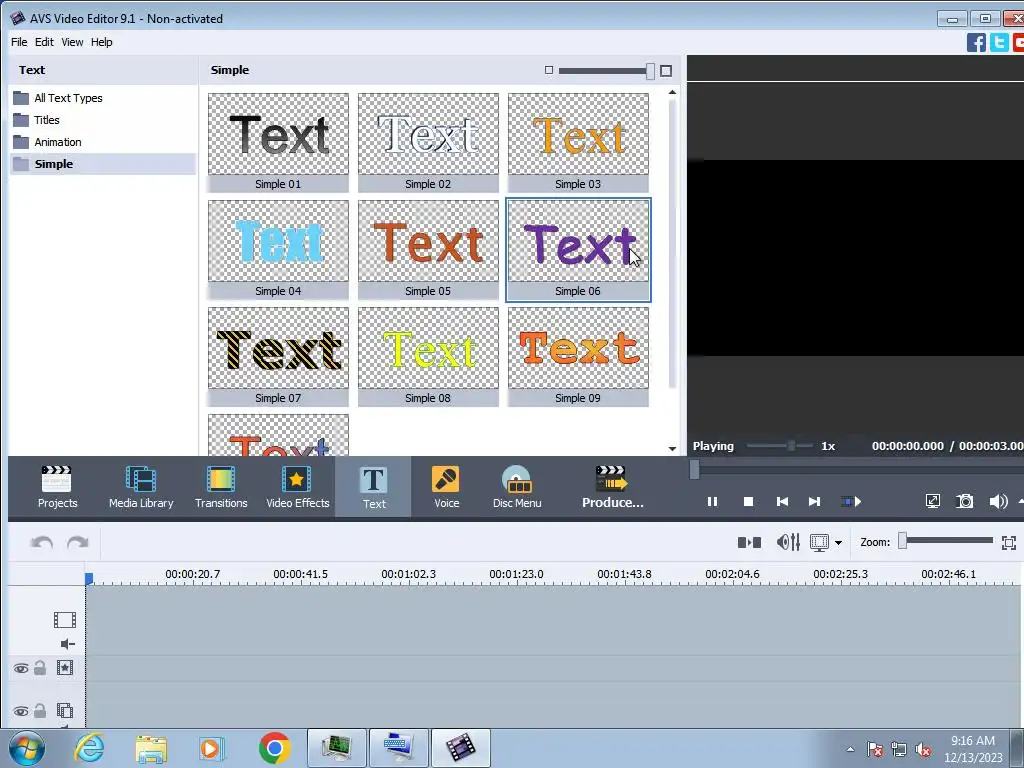Choose the Simple 04 text preset
This screenshot has width=1024, height=768.
click(278, 249)
